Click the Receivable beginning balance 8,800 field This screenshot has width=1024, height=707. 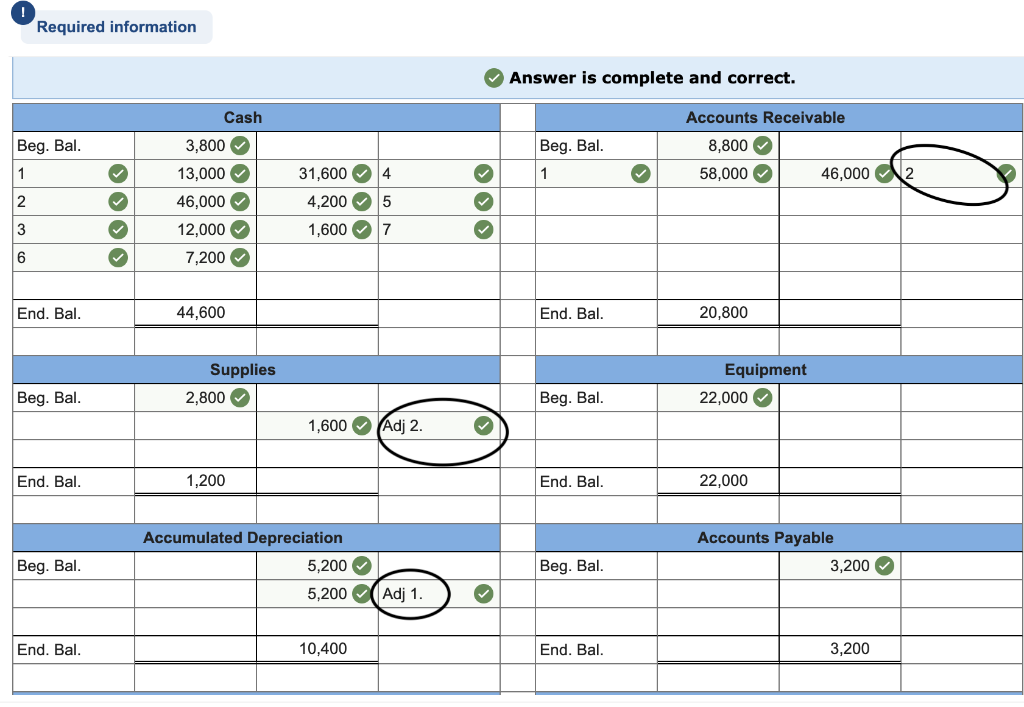[718, 146]
